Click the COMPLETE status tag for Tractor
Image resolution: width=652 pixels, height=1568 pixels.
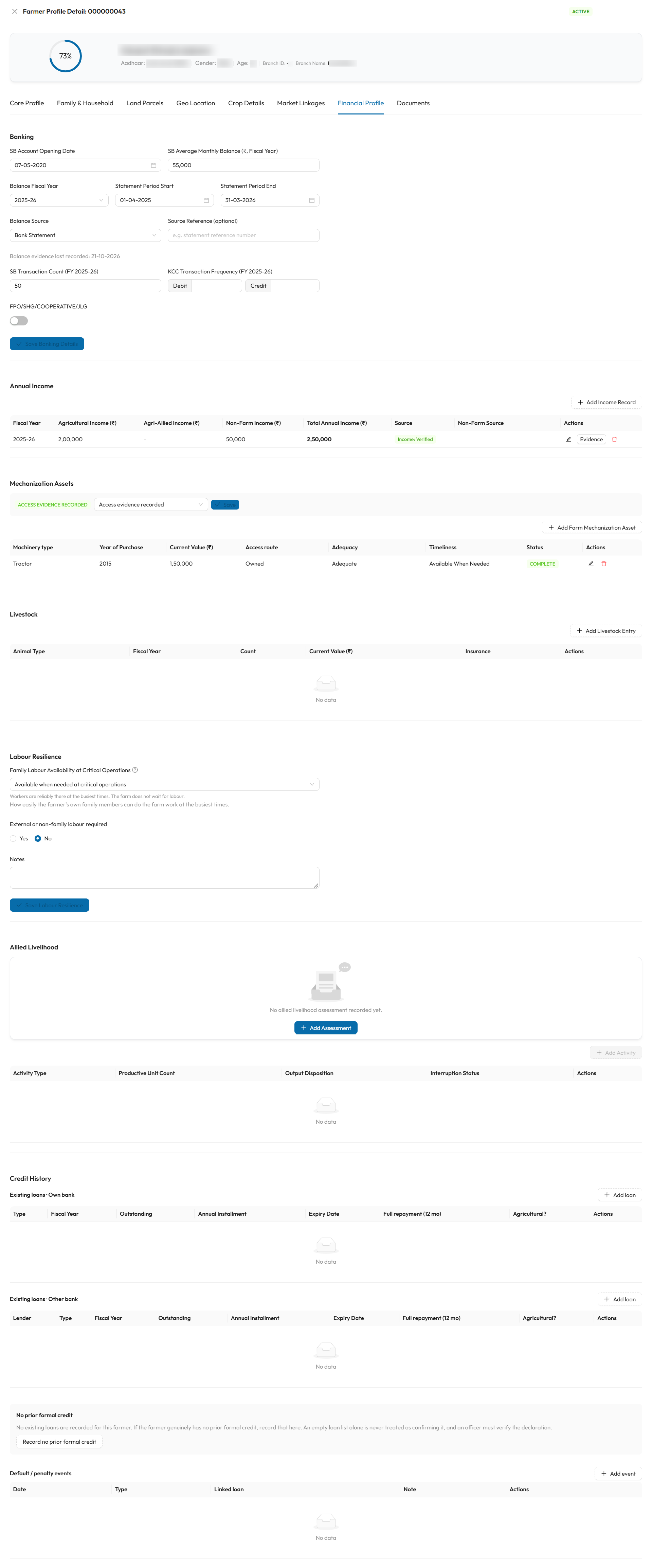point(542,564)
